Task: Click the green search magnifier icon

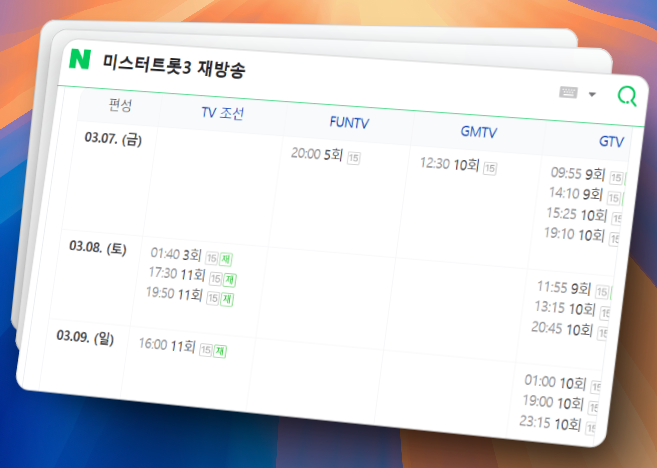Action: coord(627,96)
